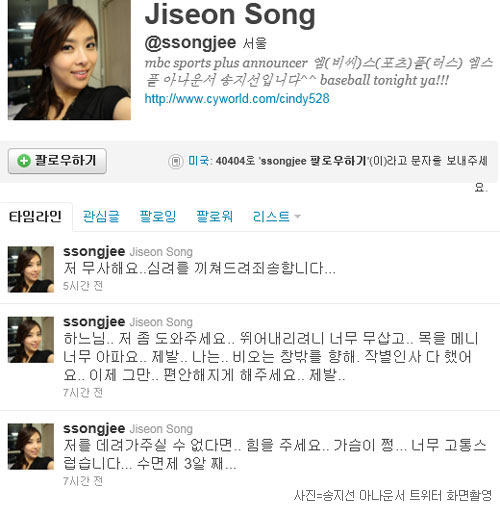Image resolution: width=500 pixels, height=505 pixels.
Task: Expand the 리스트 dropdown arrow
Action: pos(298,216)
